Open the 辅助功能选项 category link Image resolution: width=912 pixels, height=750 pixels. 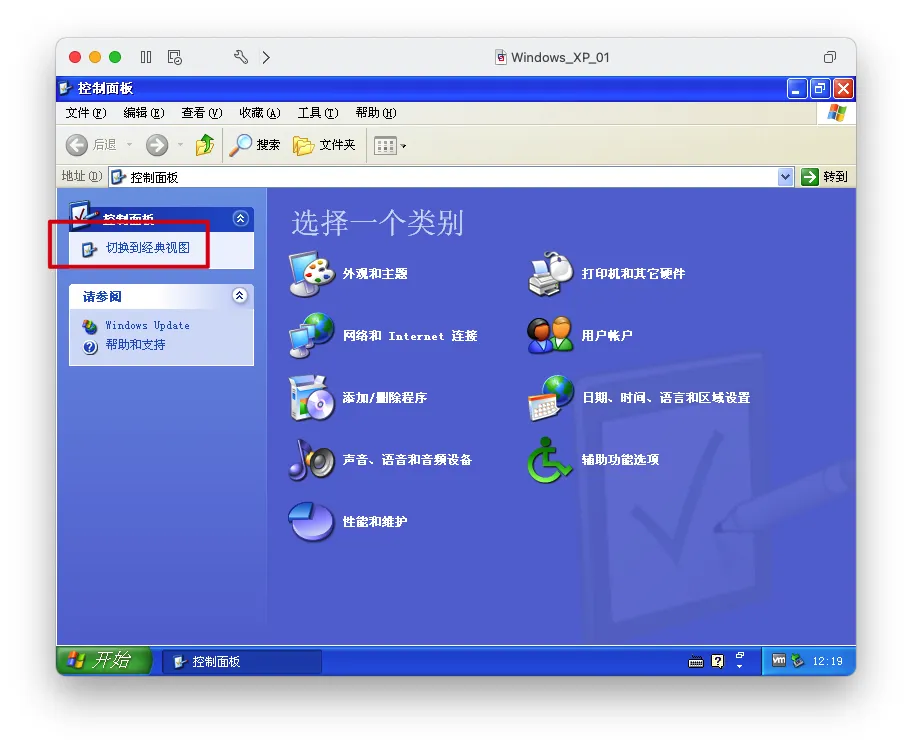point(620,460)
